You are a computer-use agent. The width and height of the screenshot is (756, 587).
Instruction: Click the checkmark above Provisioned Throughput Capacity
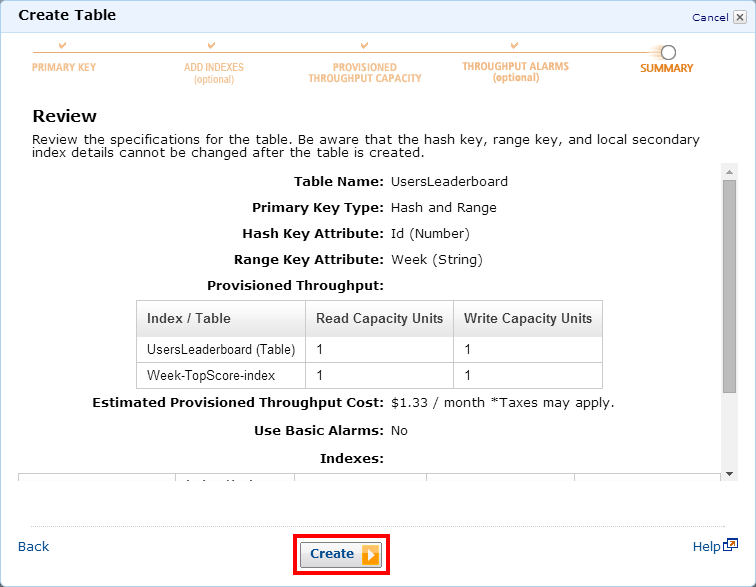(364, 46)
